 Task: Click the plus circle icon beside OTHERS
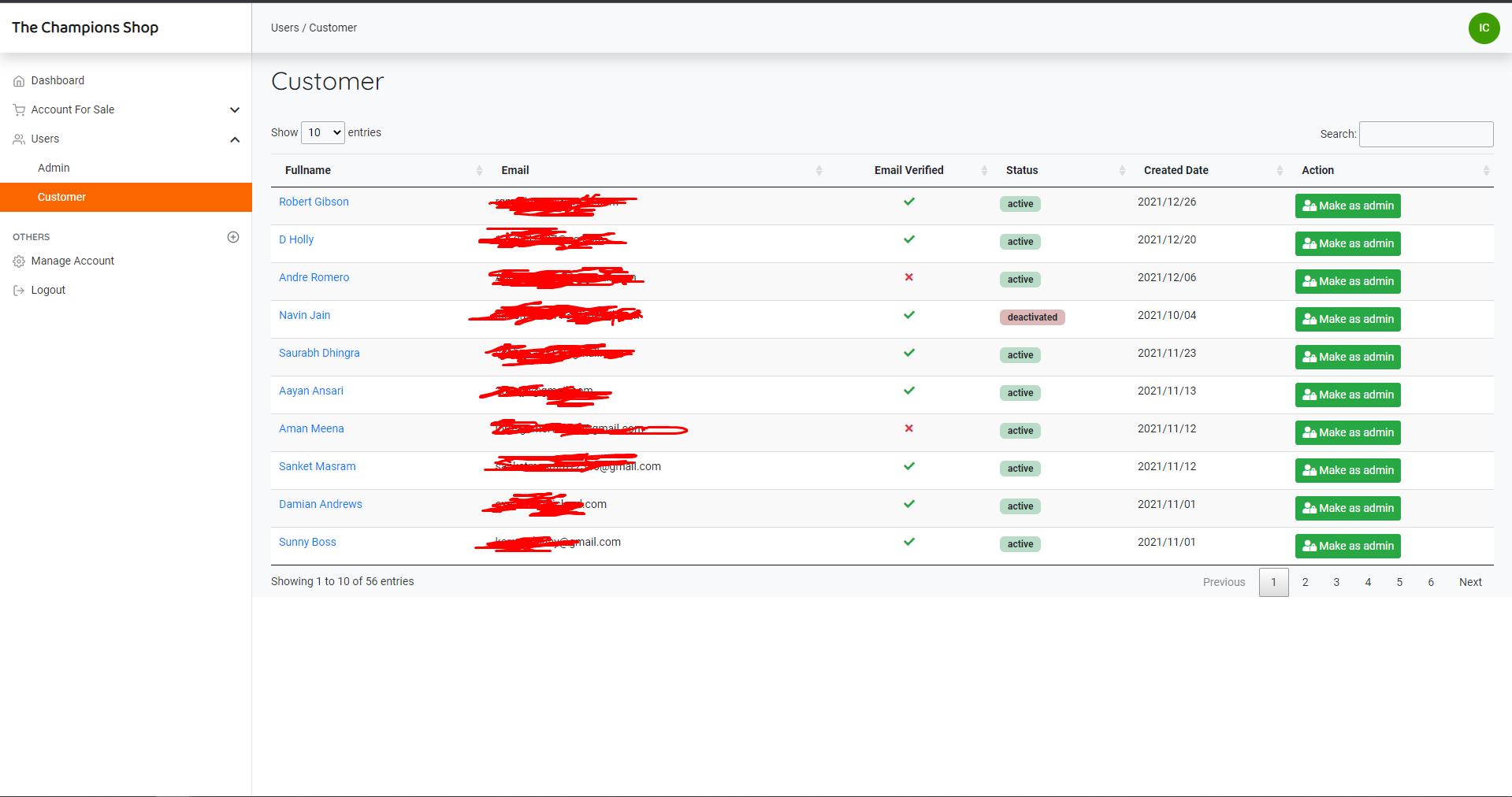[x=233, y=237]
